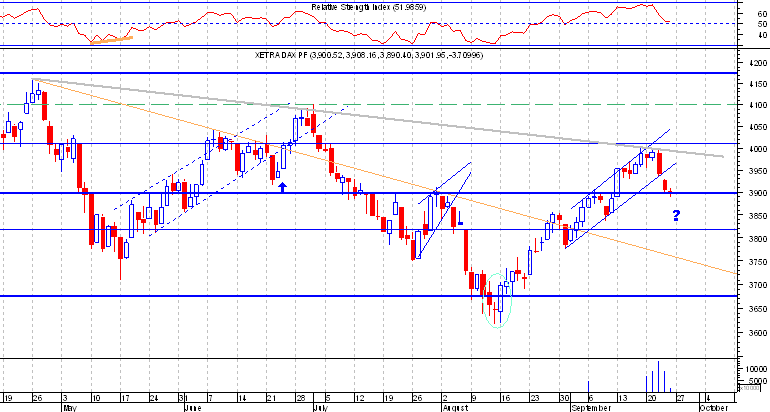Click the blue question mark annotation

676,216
